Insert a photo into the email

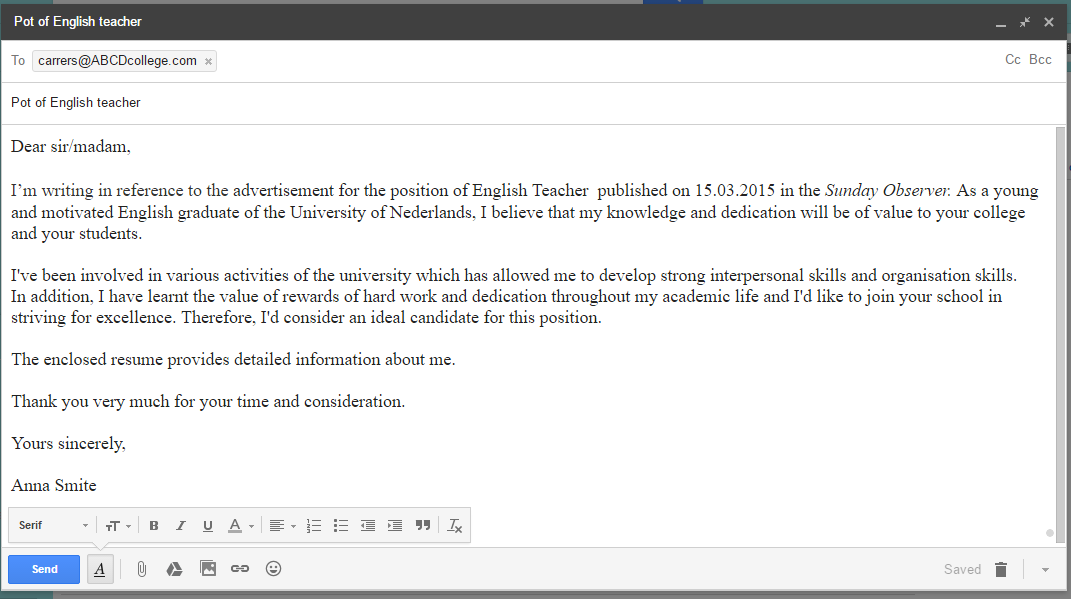[207, 568]
